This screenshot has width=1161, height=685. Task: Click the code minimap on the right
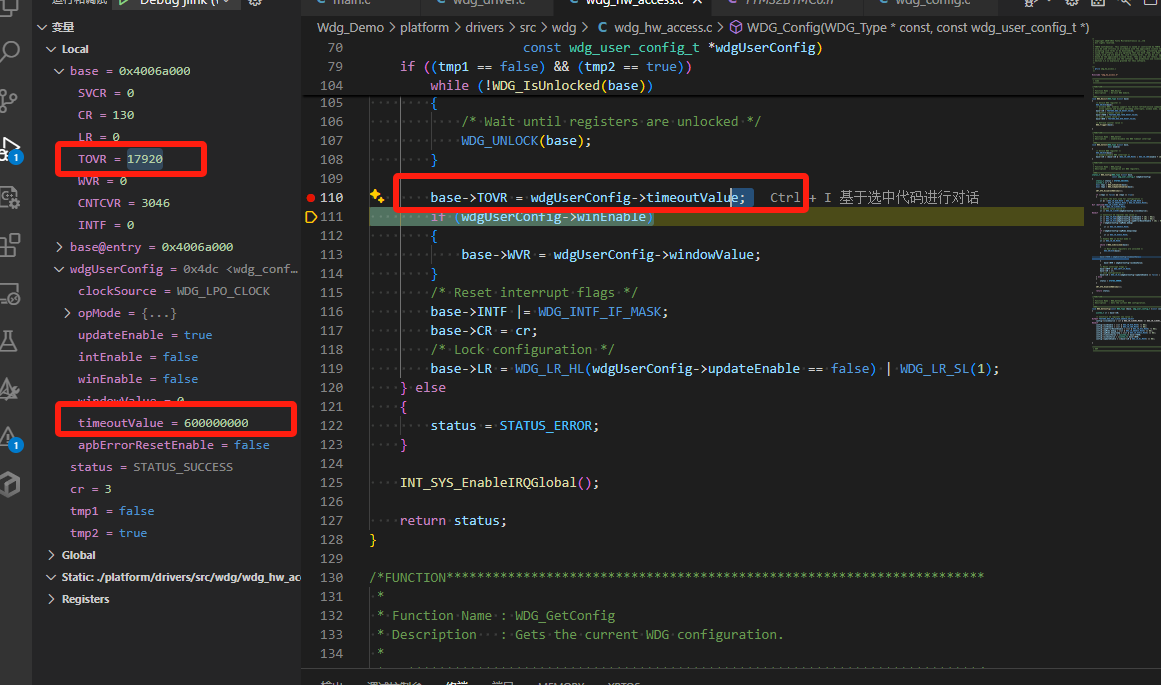(x=1125, y=193)
